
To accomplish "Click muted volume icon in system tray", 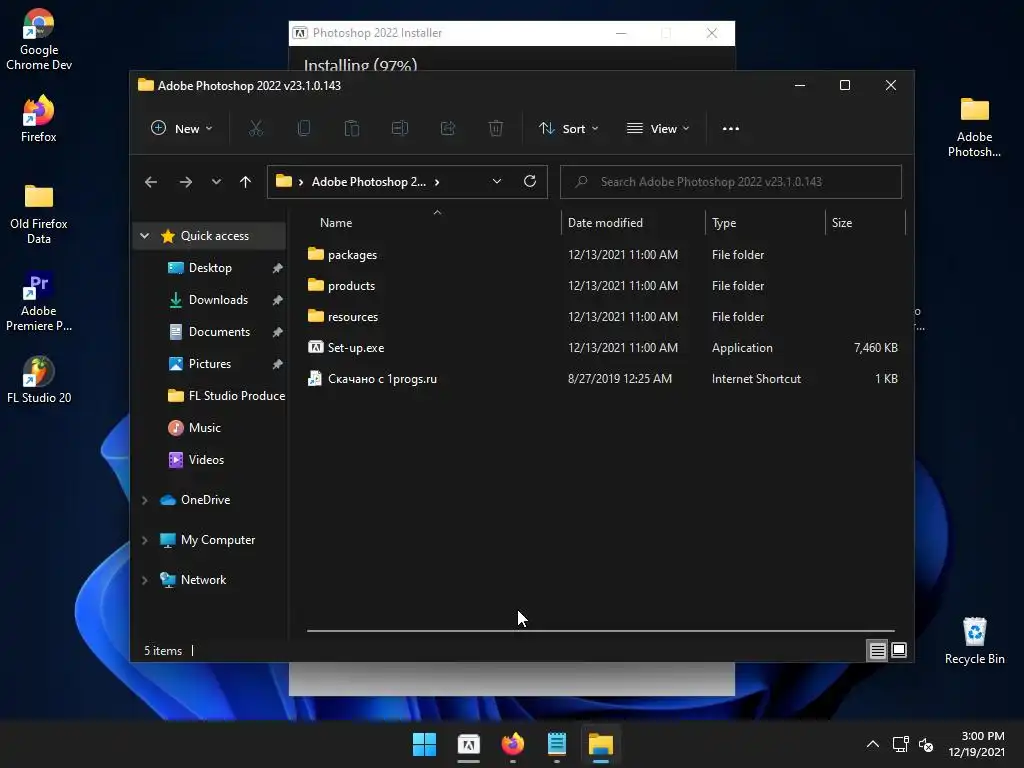I will click(926, 744).
